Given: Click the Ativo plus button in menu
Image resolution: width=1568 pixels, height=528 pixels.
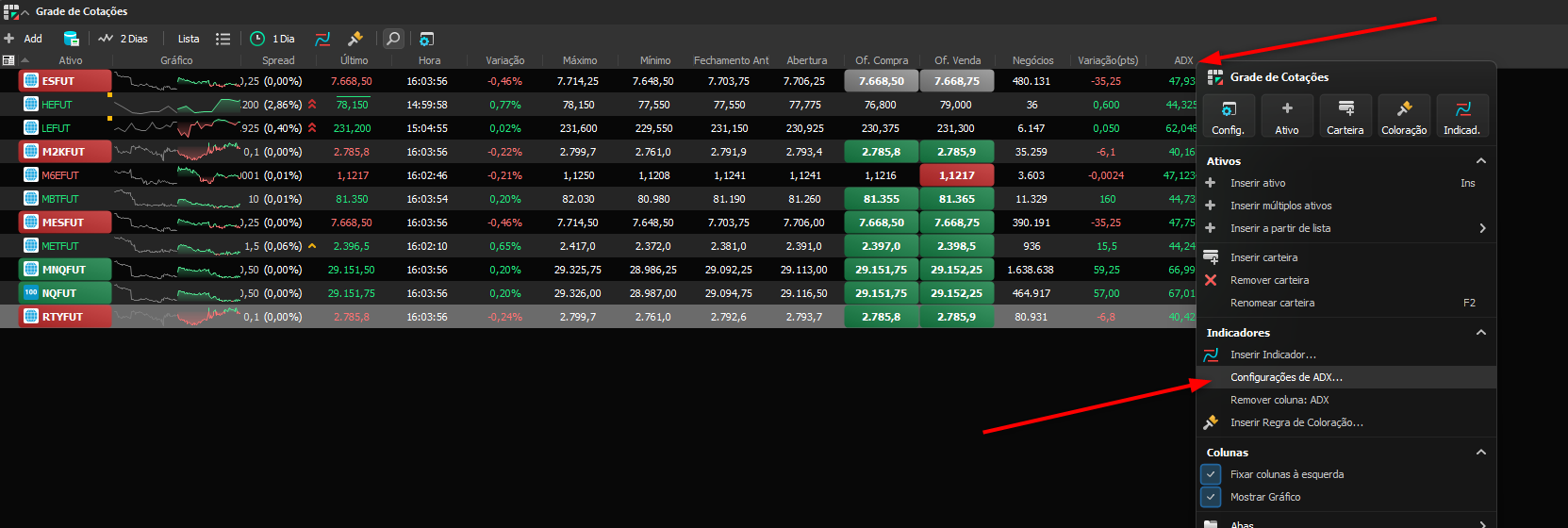Looking at the screenshot, I should [x=1287, y=116].
